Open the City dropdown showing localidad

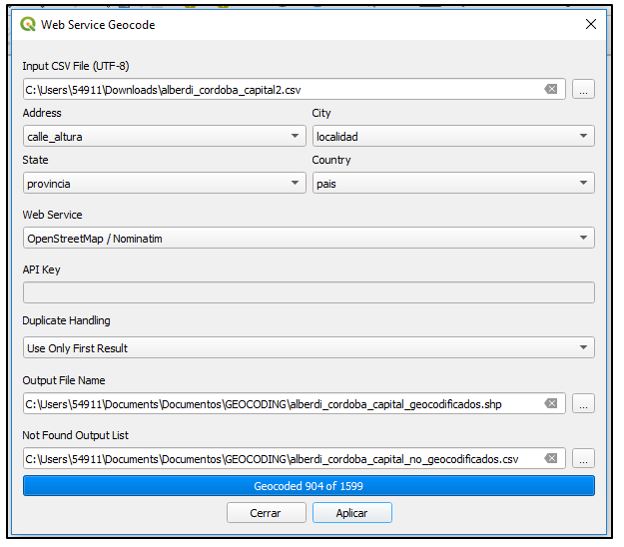coord(453,136)
